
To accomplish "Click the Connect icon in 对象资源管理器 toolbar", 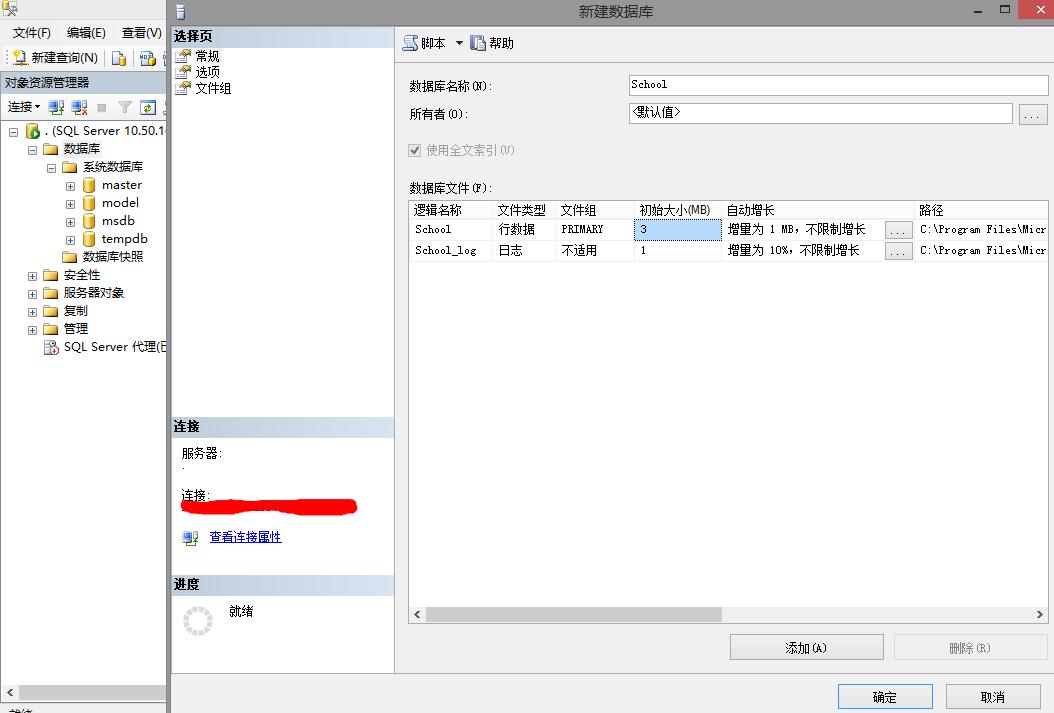I will pyautogui.click(x=55, y=107).
